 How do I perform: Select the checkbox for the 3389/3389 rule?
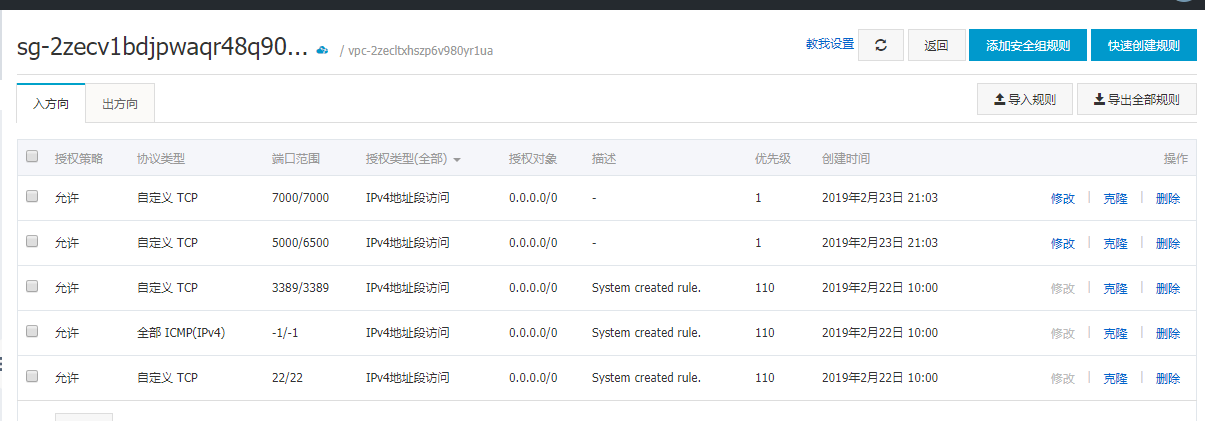click(x=32, y=287)
